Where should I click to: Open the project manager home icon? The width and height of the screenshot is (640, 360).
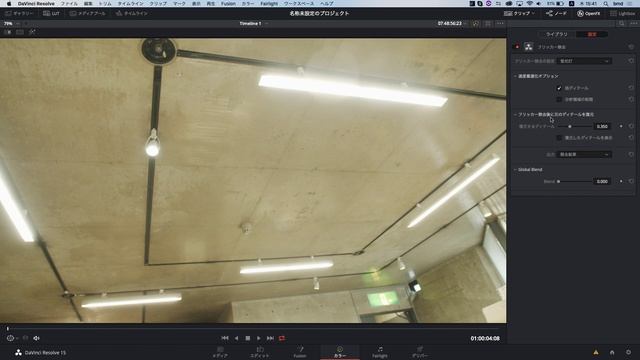coord(612,352)
